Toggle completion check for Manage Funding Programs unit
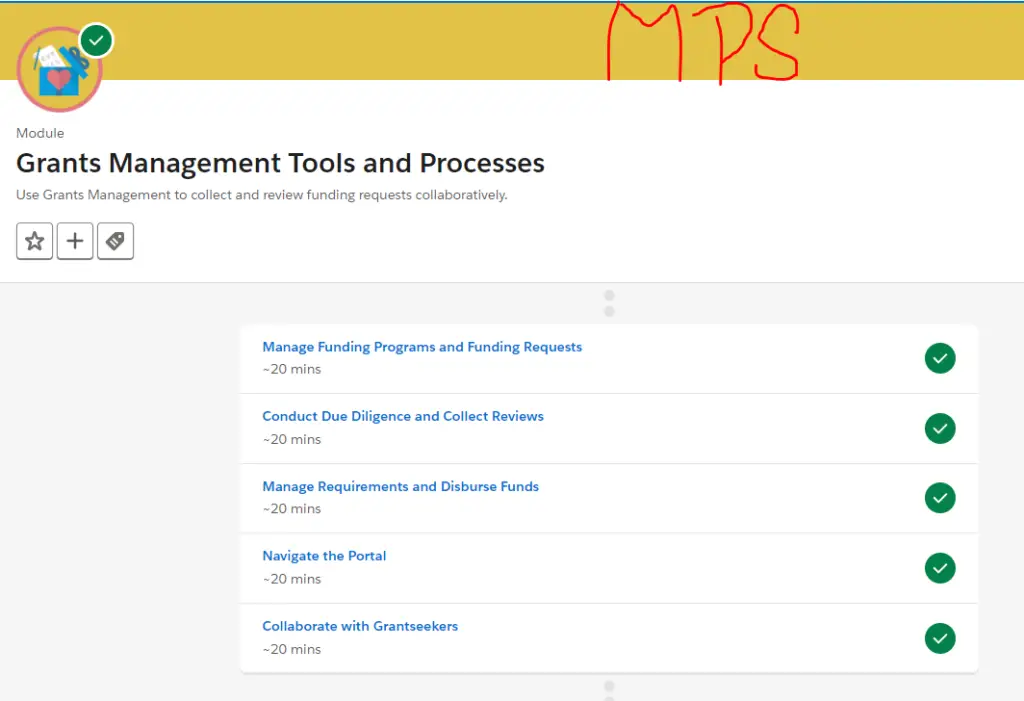The height and width of the screenshot is (701, 1024). [x=940, y=358]
